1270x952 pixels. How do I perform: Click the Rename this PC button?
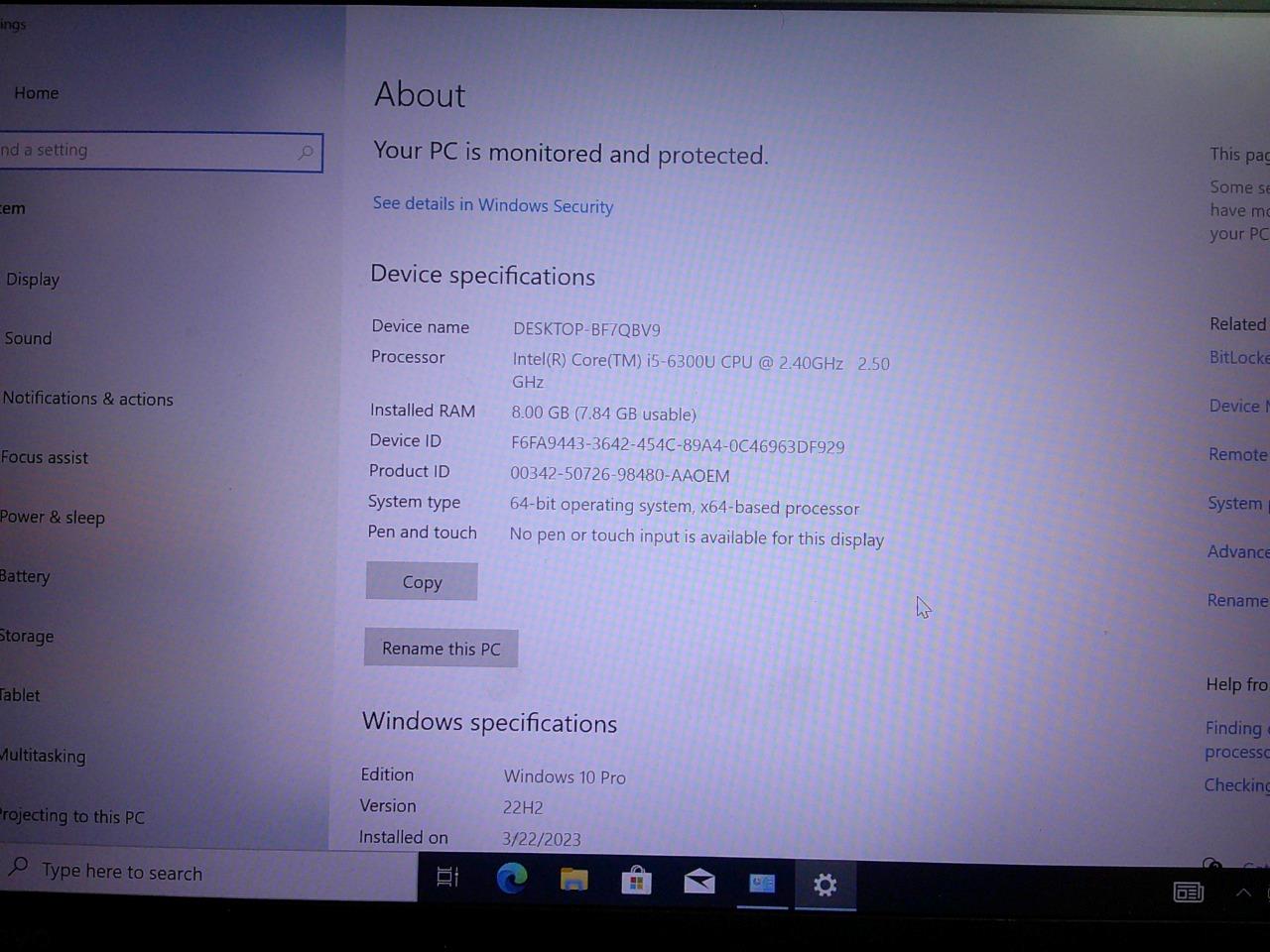[x=441, y=649]
